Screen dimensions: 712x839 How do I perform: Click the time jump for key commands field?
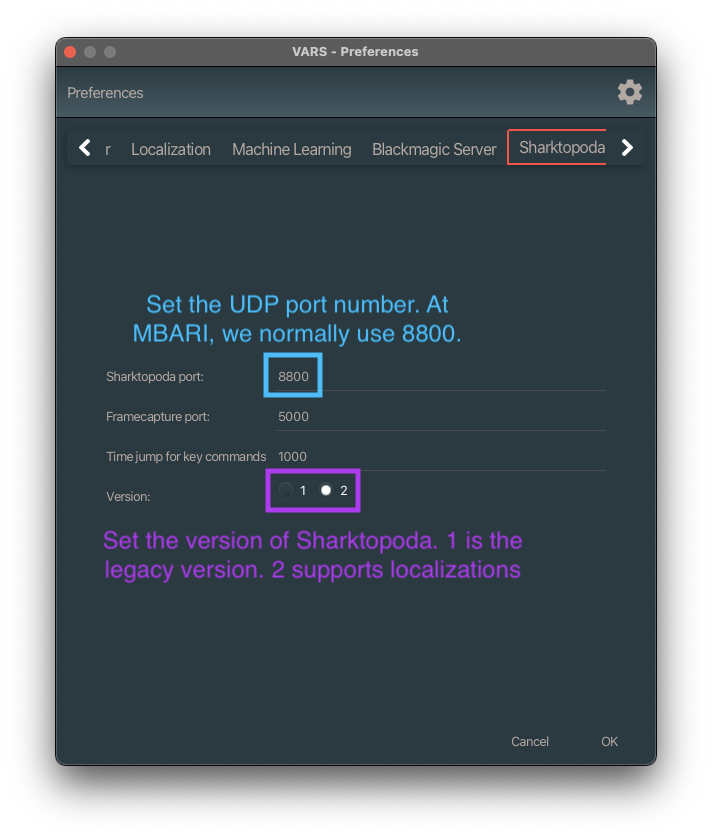coord(441,457)
